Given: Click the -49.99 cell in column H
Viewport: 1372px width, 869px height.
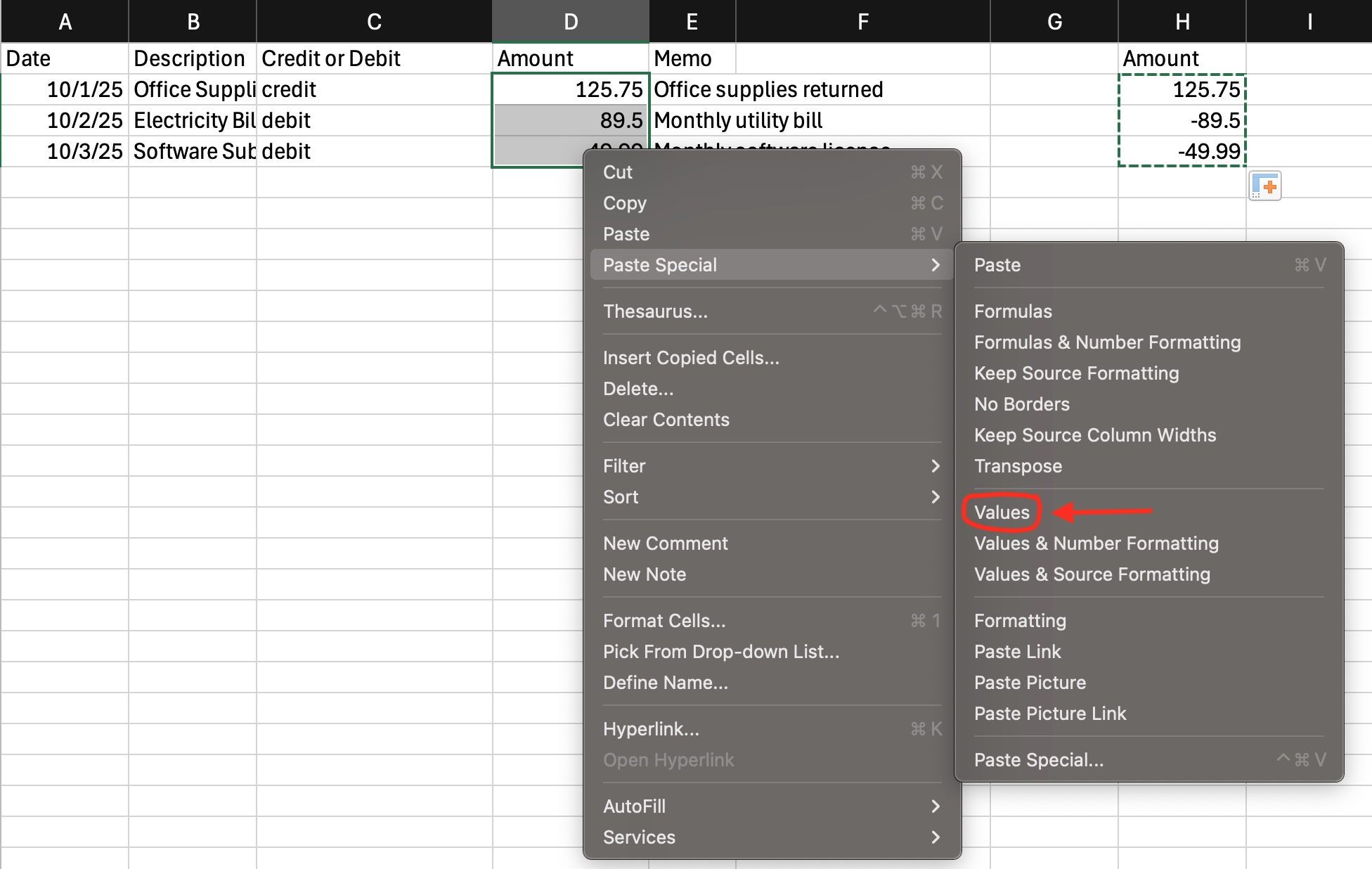Looking at the screenshot, I should pos(1182,151).
